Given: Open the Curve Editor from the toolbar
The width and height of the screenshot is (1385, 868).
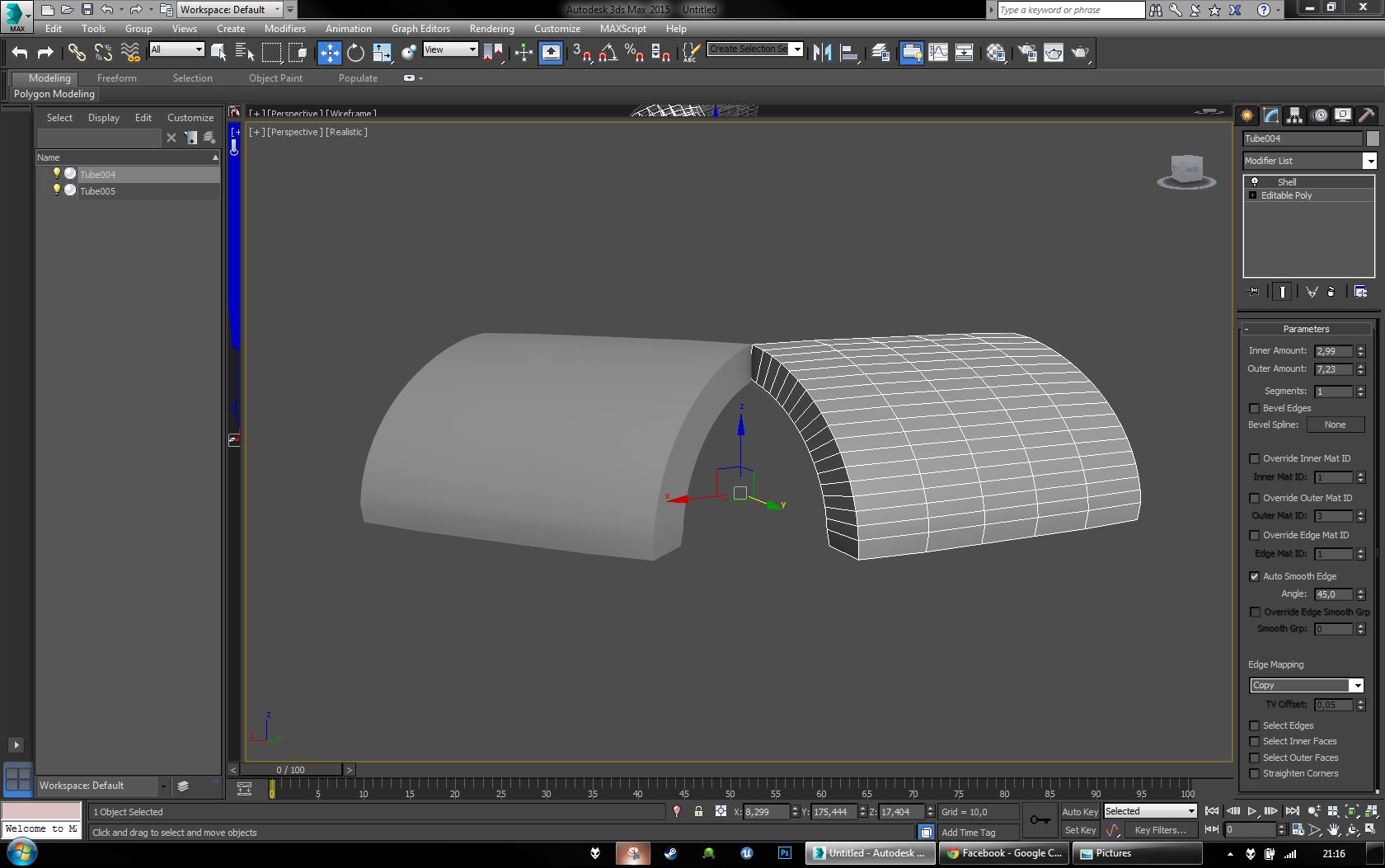Looking at the screenshot, I should point(938,53).
